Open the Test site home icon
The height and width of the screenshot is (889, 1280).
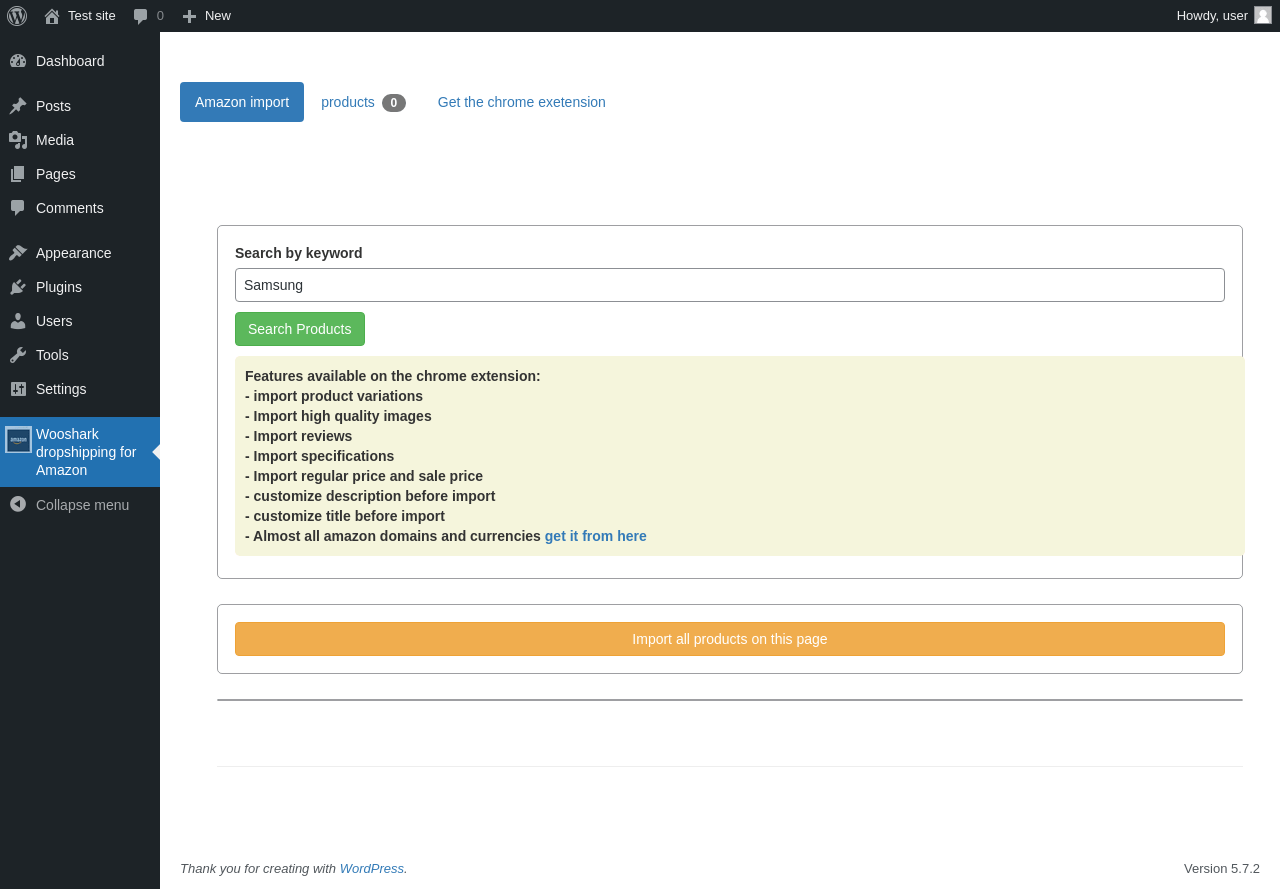[52, 16]
